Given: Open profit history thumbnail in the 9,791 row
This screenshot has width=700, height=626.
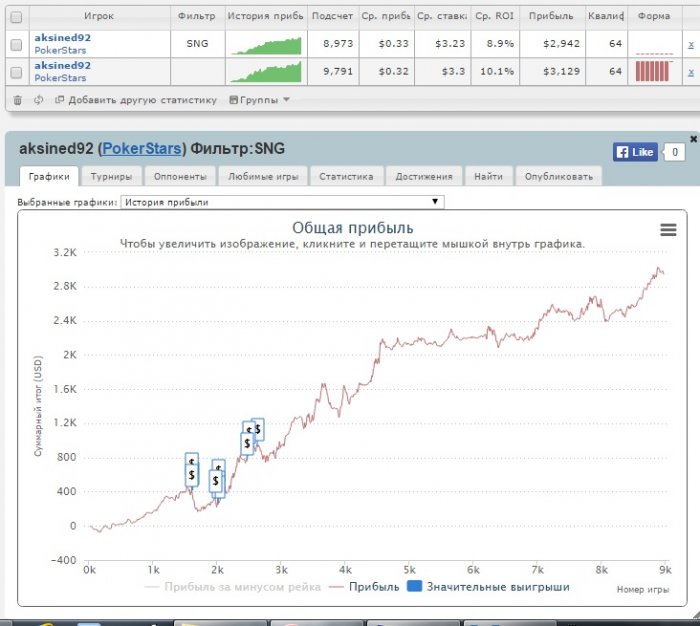Looking at the screenshot, I should pos(267,72).
